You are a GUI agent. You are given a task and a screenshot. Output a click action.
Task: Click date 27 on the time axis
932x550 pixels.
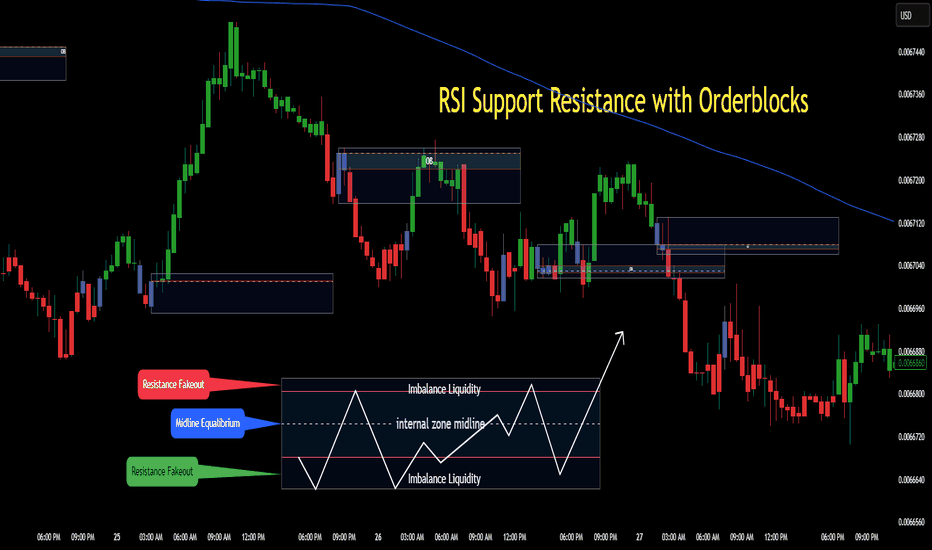pyautogui.click(x=638, y=537)
